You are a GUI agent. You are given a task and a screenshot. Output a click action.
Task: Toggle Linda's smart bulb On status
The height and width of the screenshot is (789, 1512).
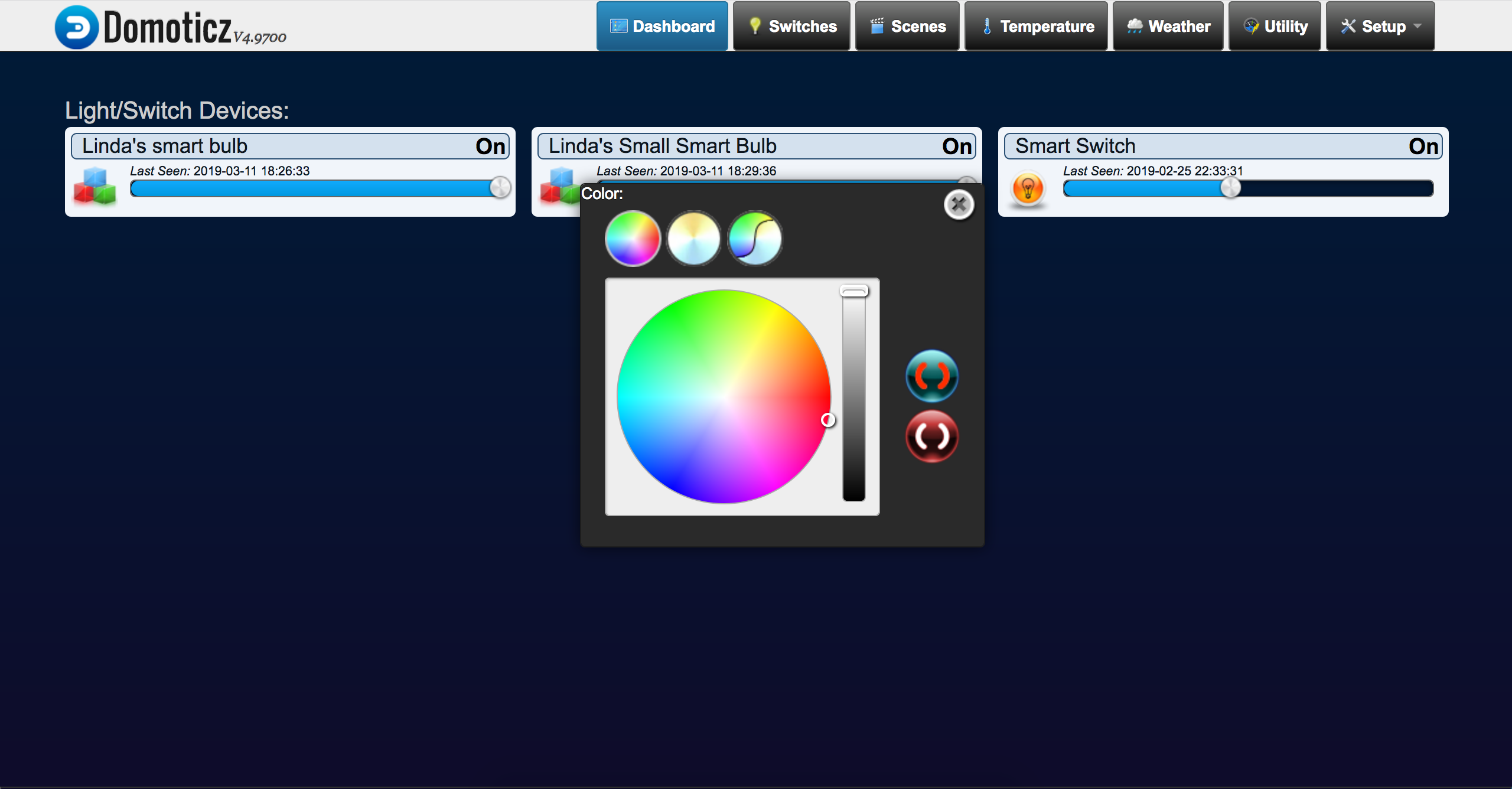(x=490, y=146)
